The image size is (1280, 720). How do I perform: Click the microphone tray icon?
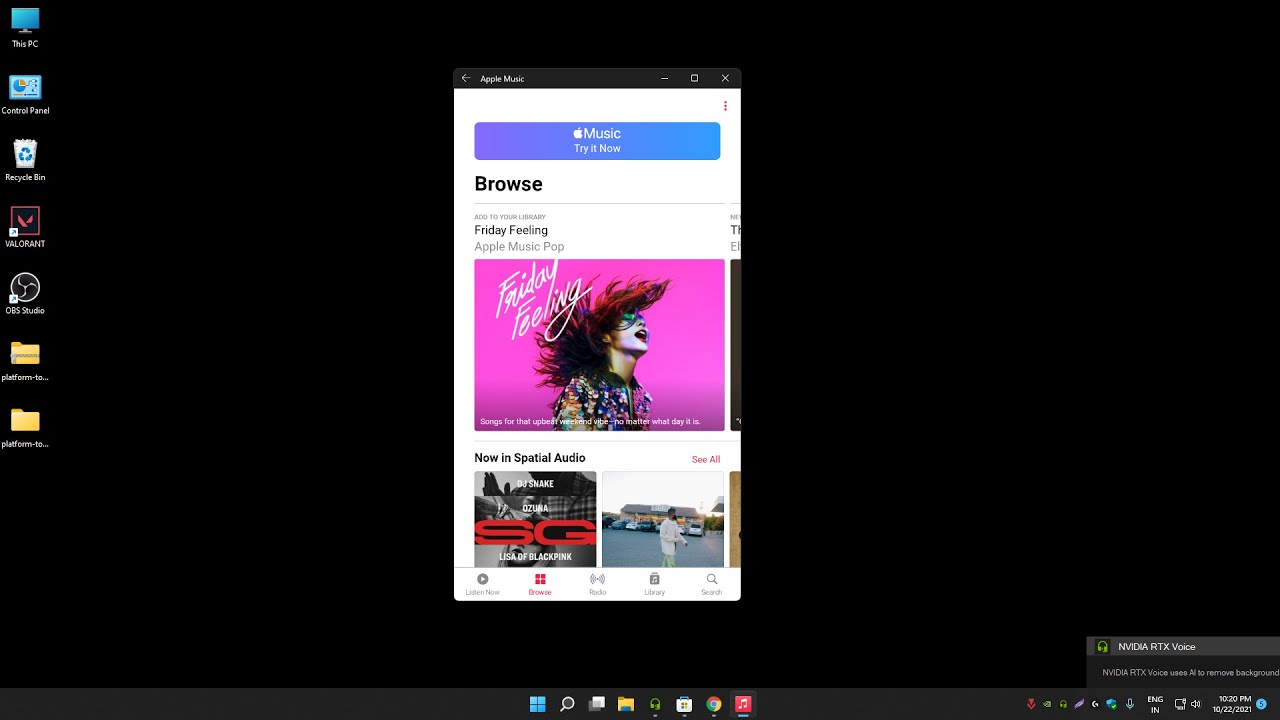coord(1130,704)
